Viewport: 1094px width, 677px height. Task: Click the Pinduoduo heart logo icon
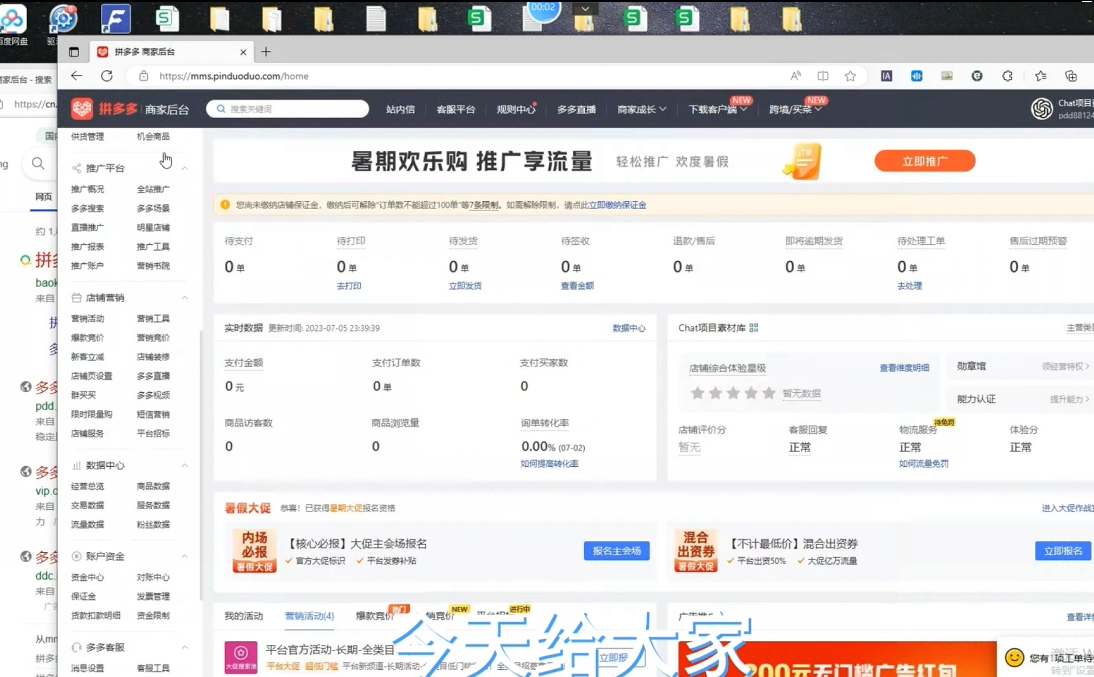click(x=82, y=109)
